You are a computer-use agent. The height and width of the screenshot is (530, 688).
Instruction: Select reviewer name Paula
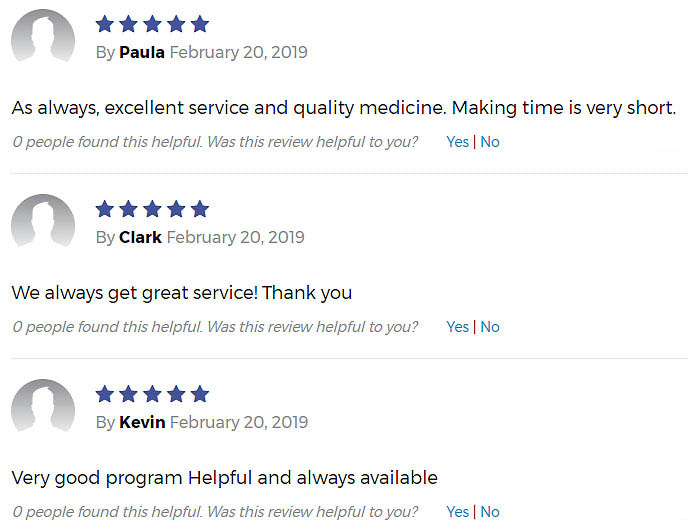tap(142, 52)
